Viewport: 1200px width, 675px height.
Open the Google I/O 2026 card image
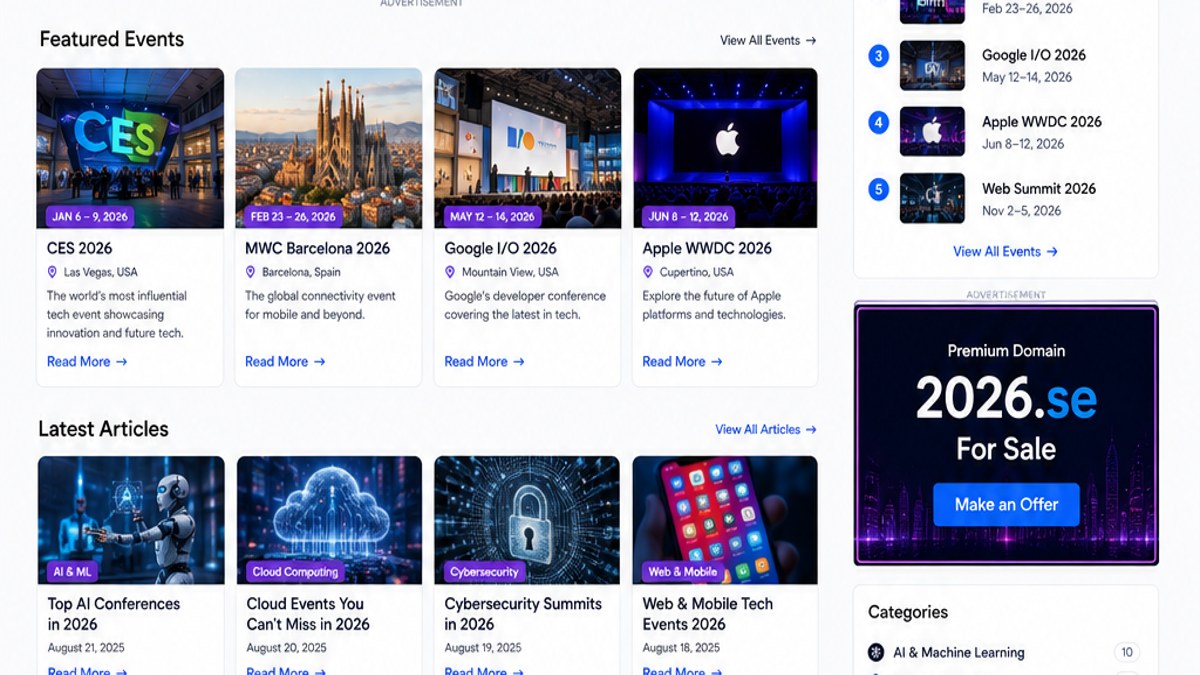[527, 148]
